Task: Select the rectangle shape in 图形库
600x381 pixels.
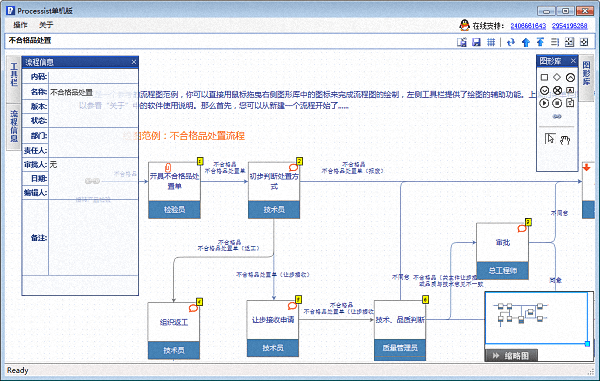Action: click(x=544, y=78)
